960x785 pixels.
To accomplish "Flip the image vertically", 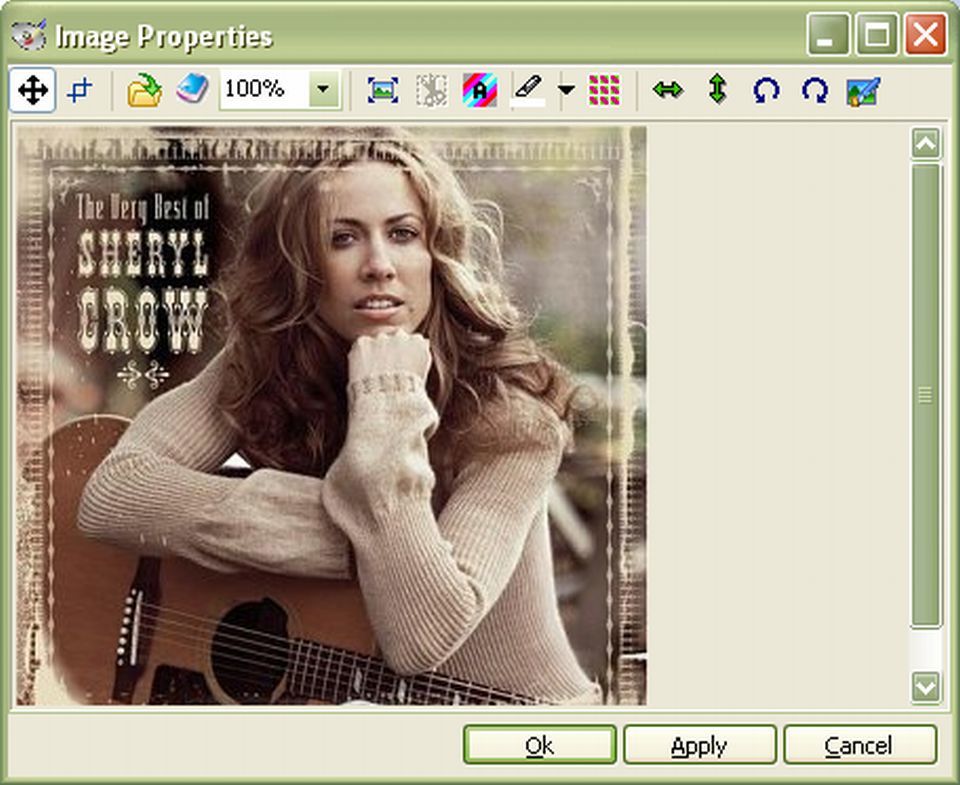I will pos(718,90).
